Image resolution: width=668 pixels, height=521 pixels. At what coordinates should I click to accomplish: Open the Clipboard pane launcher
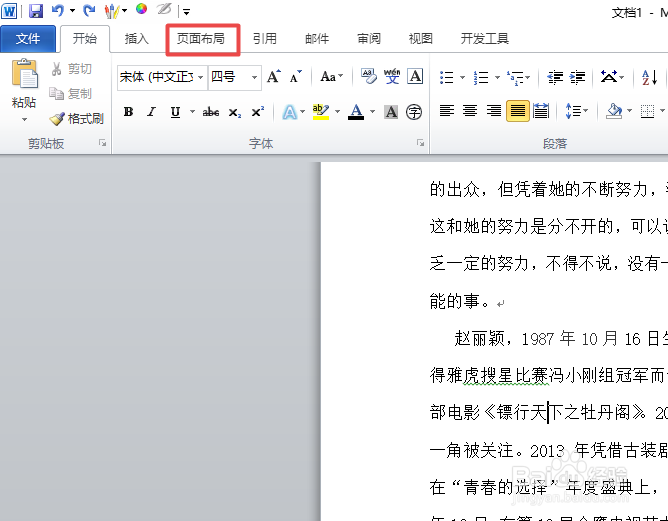click(102, 143)
